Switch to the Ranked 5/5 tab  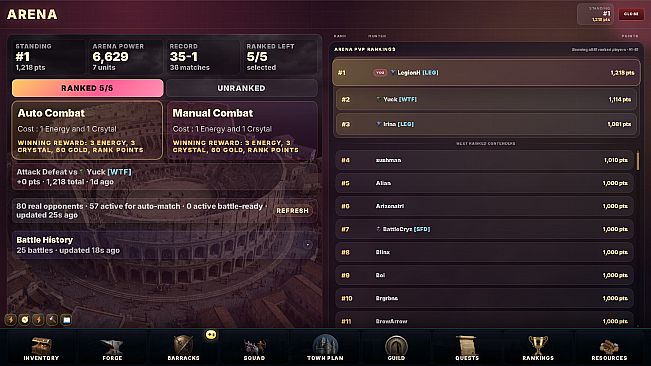[88, 88]
